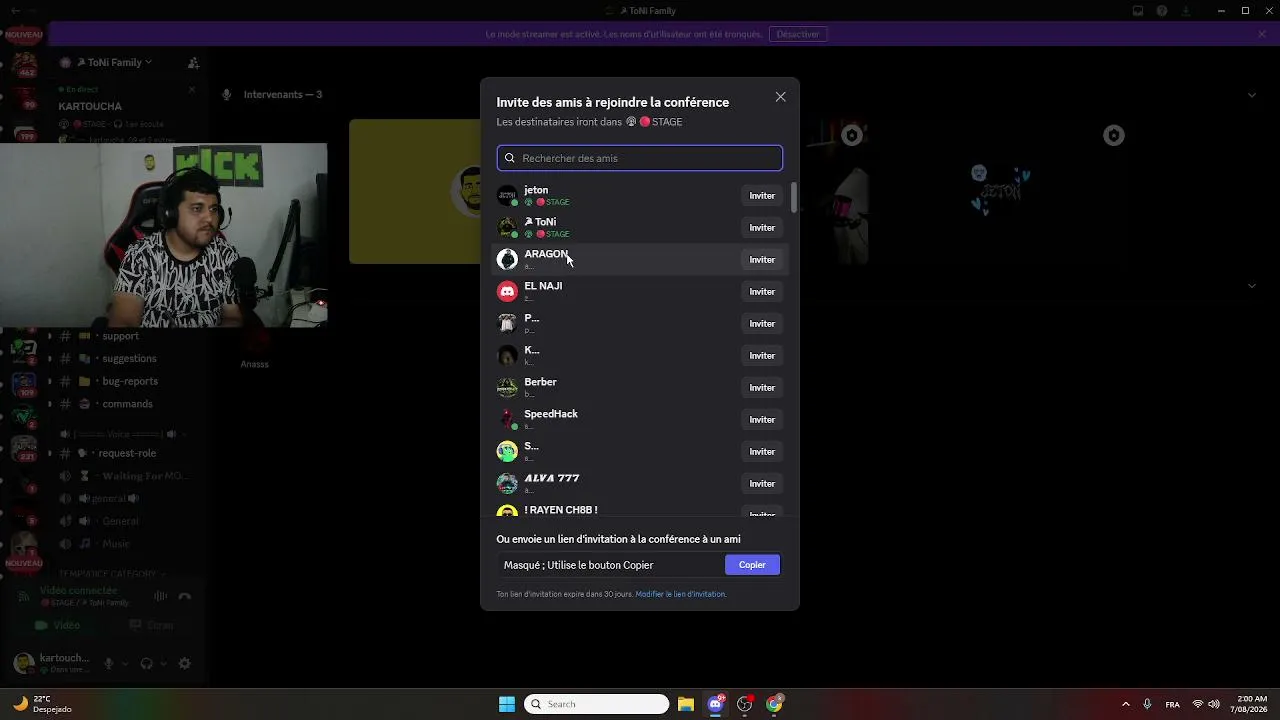Open the server icon with 221 badge
The height and width of the screenshot is (720, 1280).
[x=23, y=446]
